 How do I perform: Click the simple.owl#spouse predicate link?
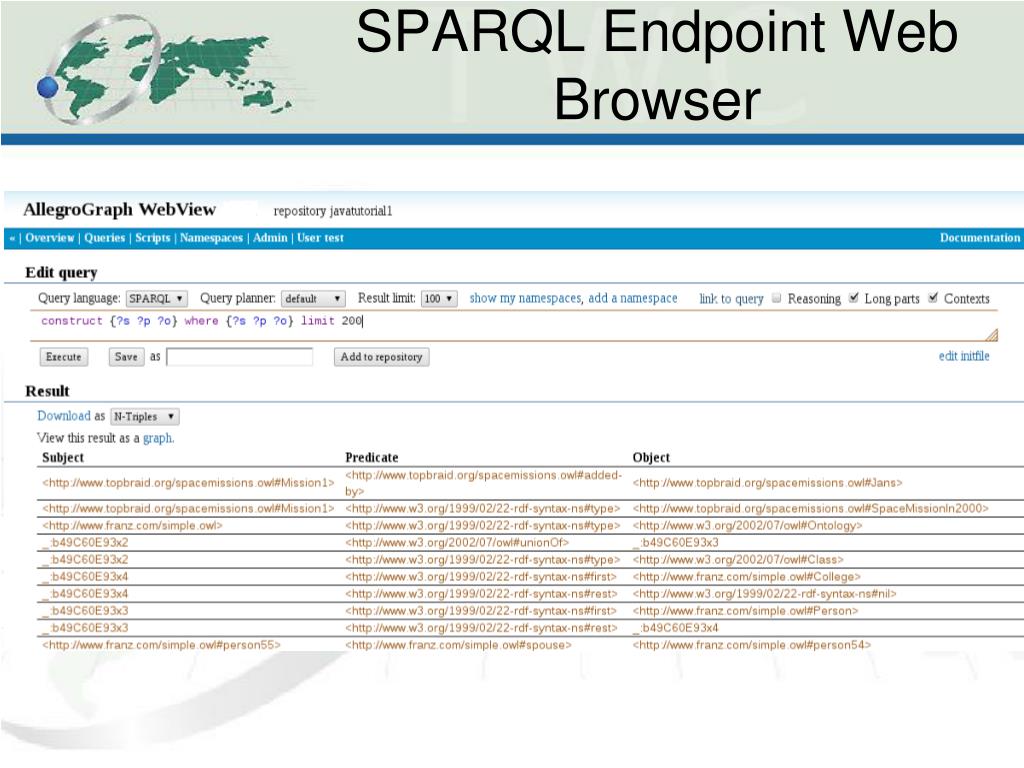tap(458, 645)
